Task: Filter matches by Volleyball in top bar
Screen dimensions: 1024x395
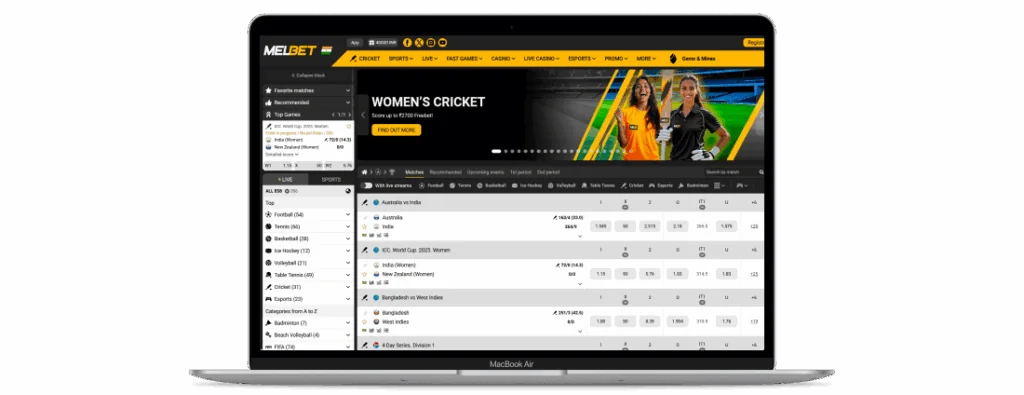Action: click(562, 185)
